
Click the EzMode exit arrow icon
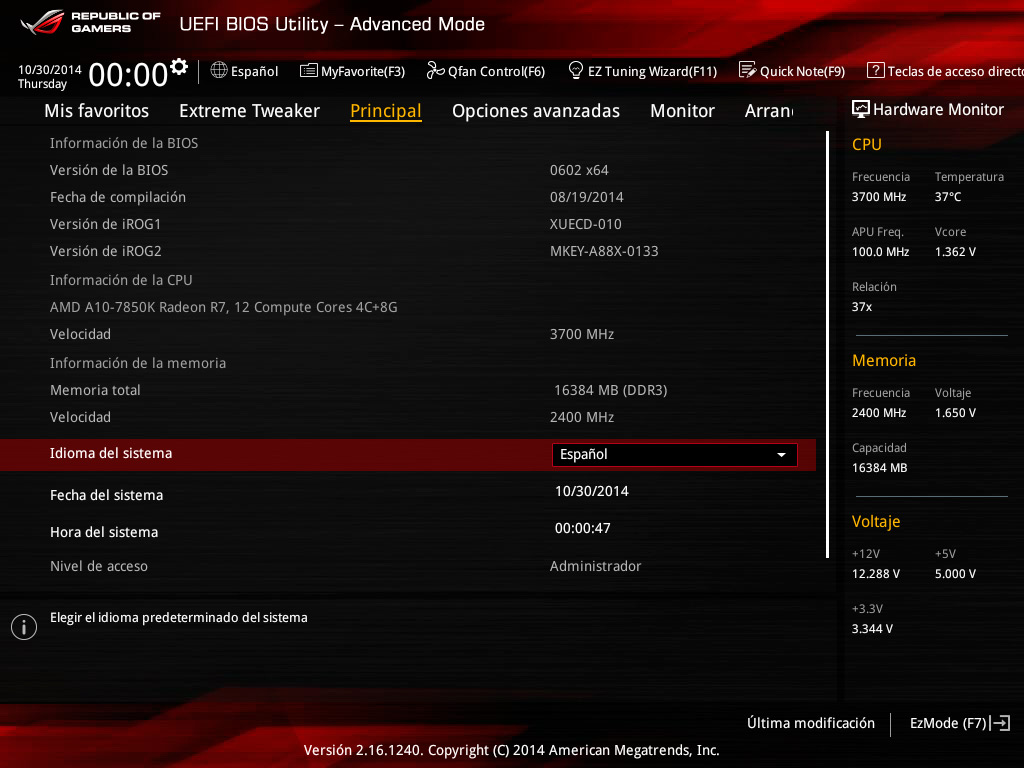click(1000, 723)
